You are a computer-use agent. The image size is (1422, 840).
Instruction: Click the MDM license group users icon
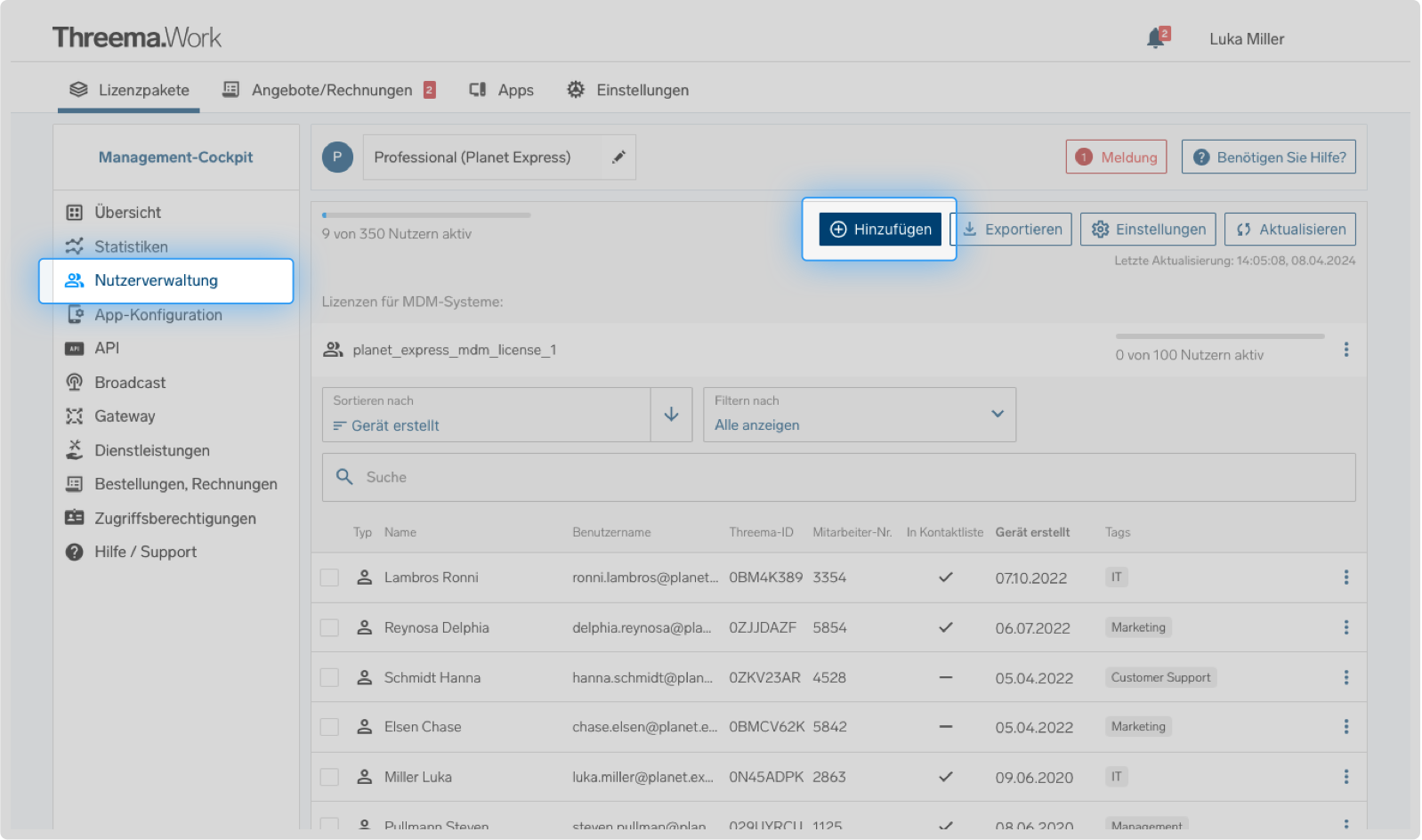(333, 350)
